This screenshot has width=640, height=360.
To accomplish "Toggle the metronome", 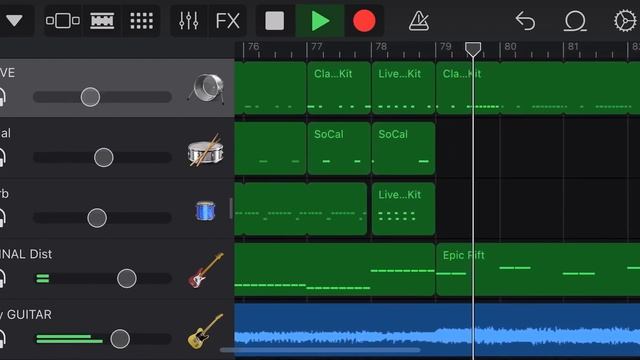I will tap(419, 20).
